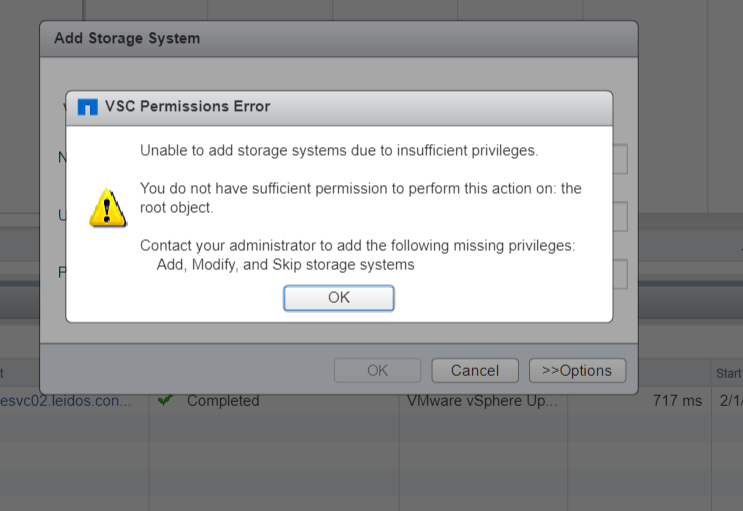
Task: Click the yellow warning triangle icon
Action: 106,206
